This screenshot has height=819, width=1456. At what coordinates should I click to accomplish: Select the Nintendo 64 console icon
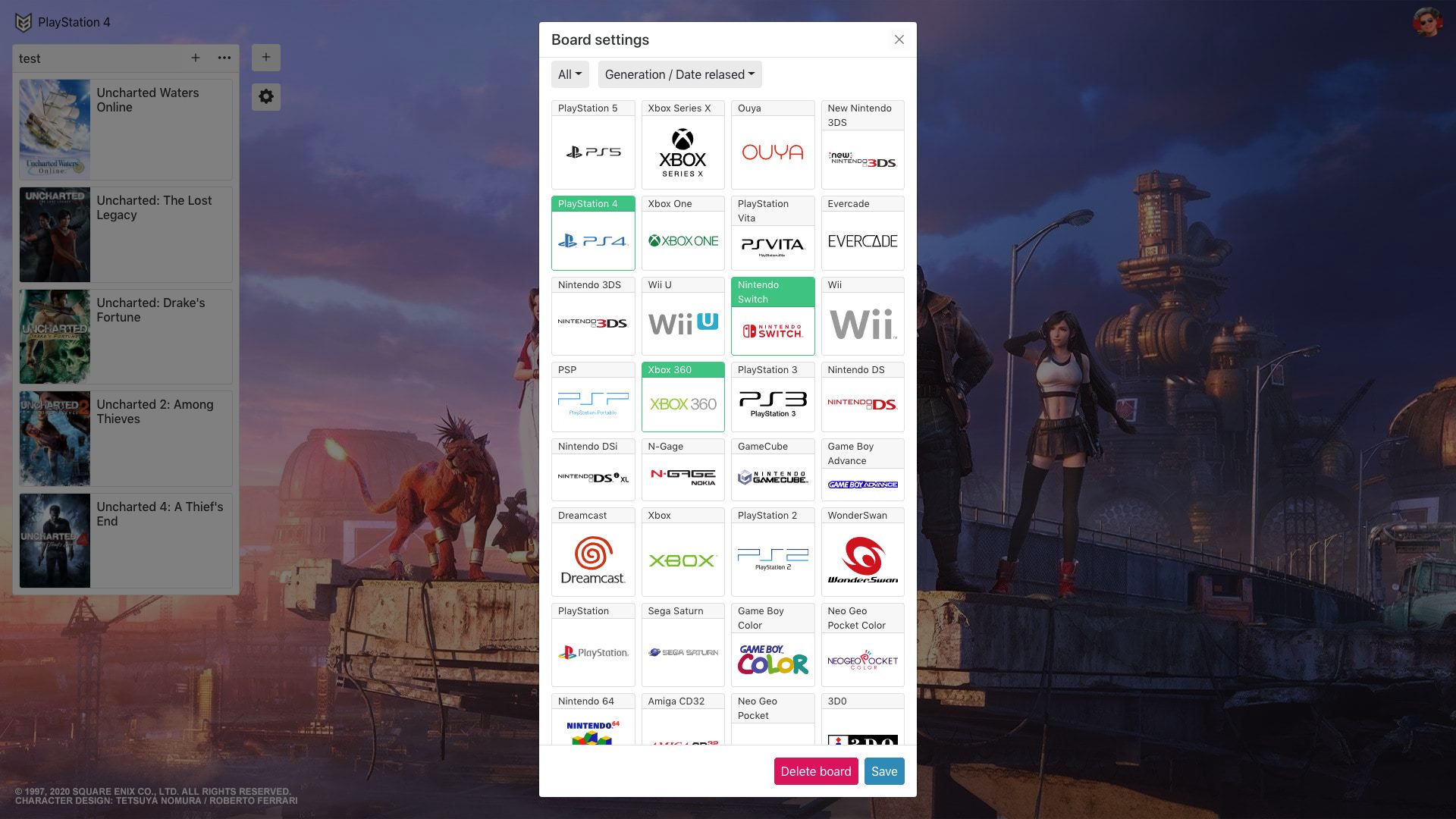593,732
